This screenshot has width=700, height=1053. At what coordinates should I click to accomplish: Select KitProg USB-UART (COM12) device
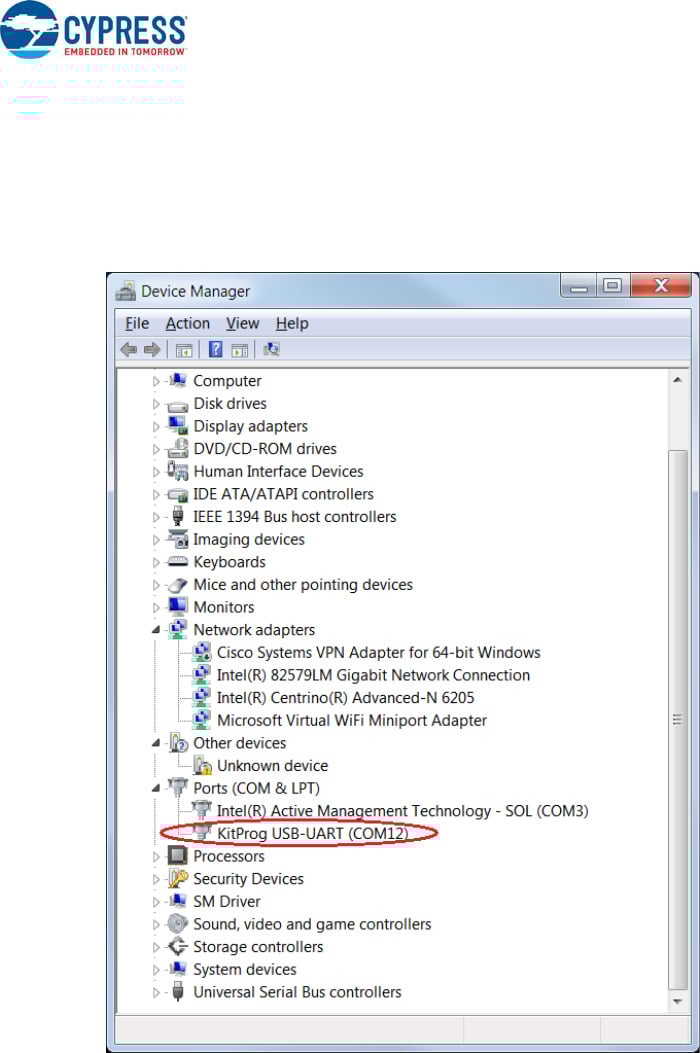[312, 833]
